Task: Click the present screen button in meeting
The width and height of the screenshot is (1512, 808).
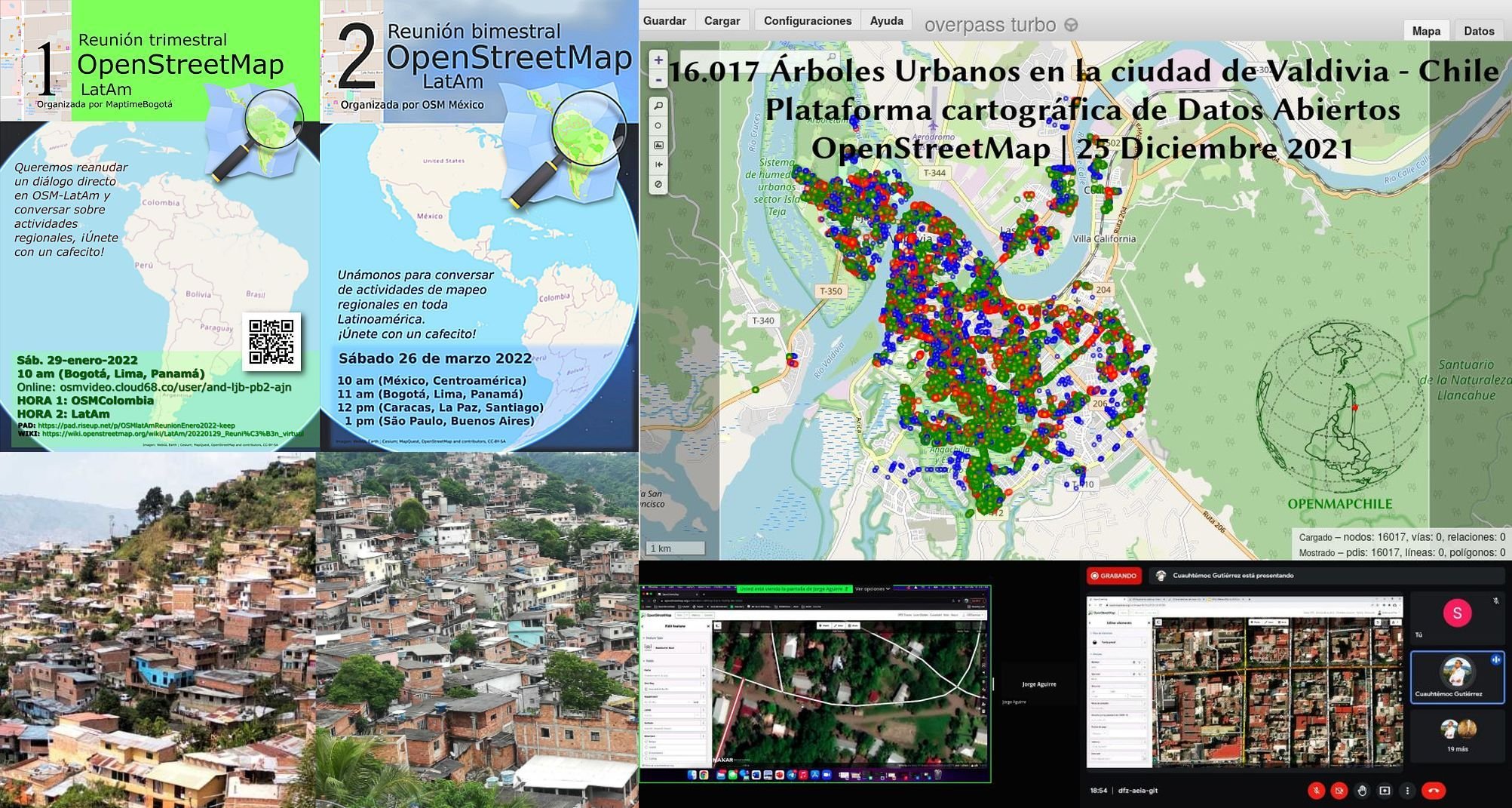Action: coord(1385,791)
